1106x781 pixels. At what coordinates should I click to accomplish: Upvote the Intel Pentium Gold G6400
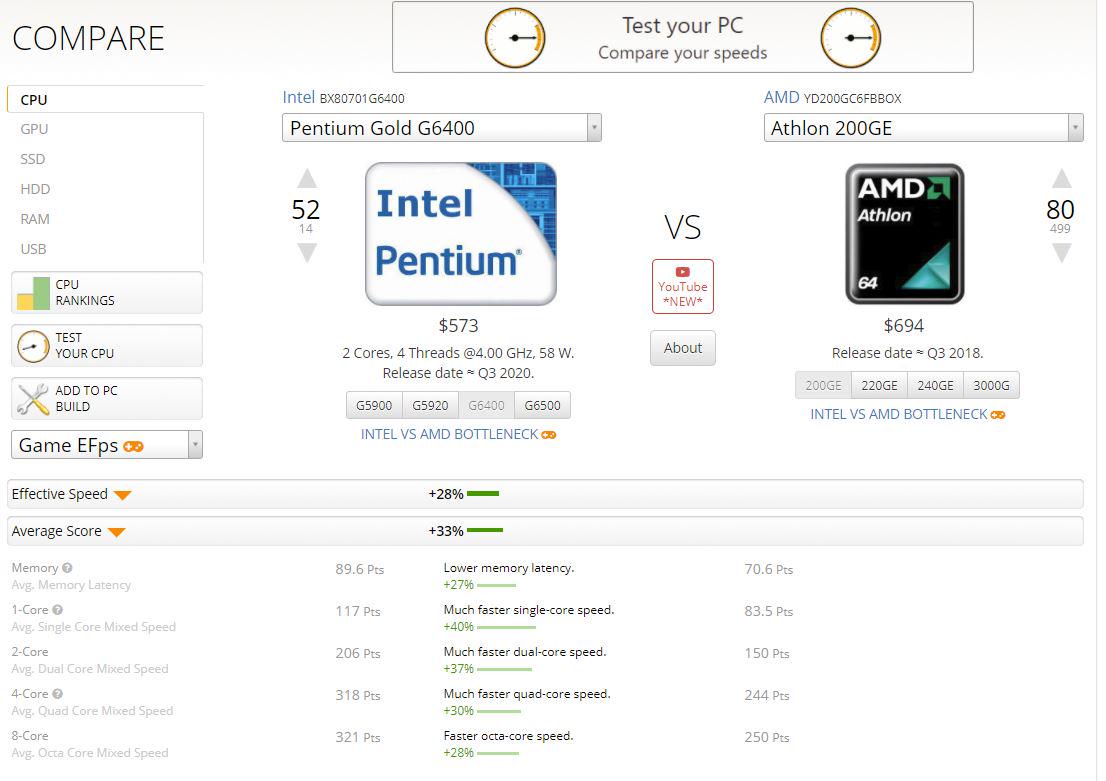coord(307,180)
